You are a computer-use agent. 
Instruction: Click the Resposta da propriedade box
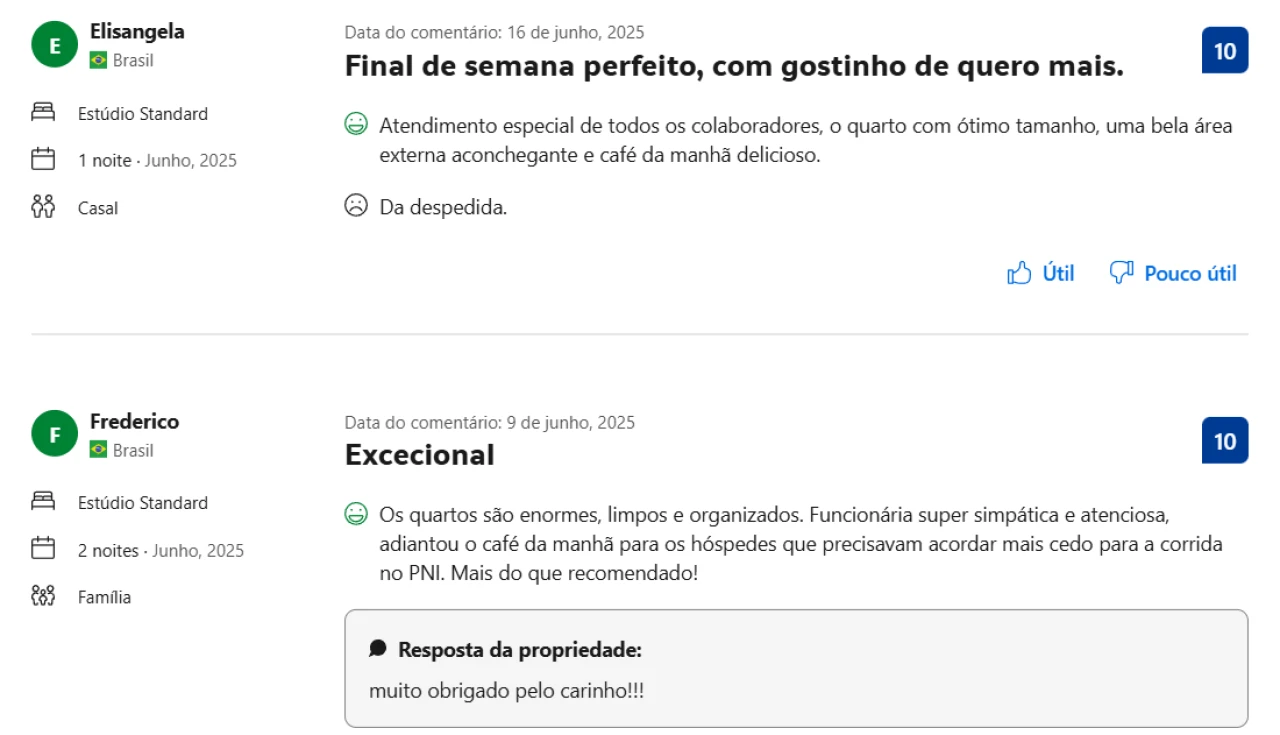796,668
